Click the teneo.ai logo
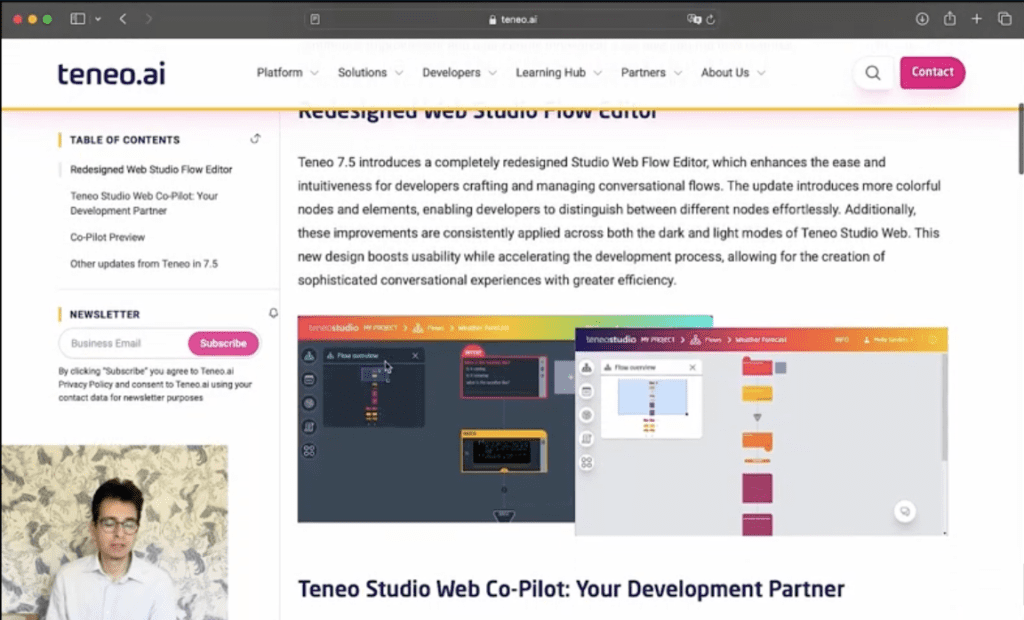 coord(110,72)
